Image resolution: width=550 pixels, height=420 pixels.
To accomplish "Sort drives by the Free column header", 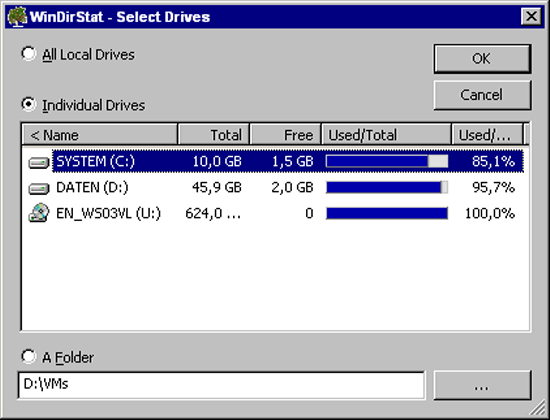I will [x=286, y=134].
